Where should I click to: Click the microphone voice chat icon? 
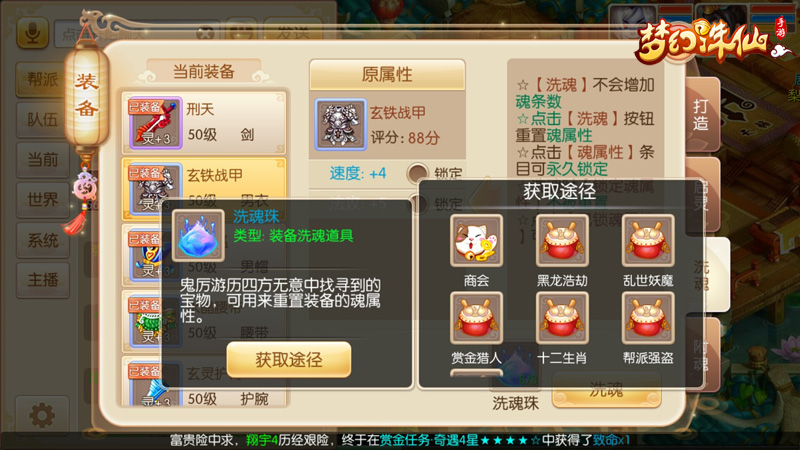(x=33, y=33)
